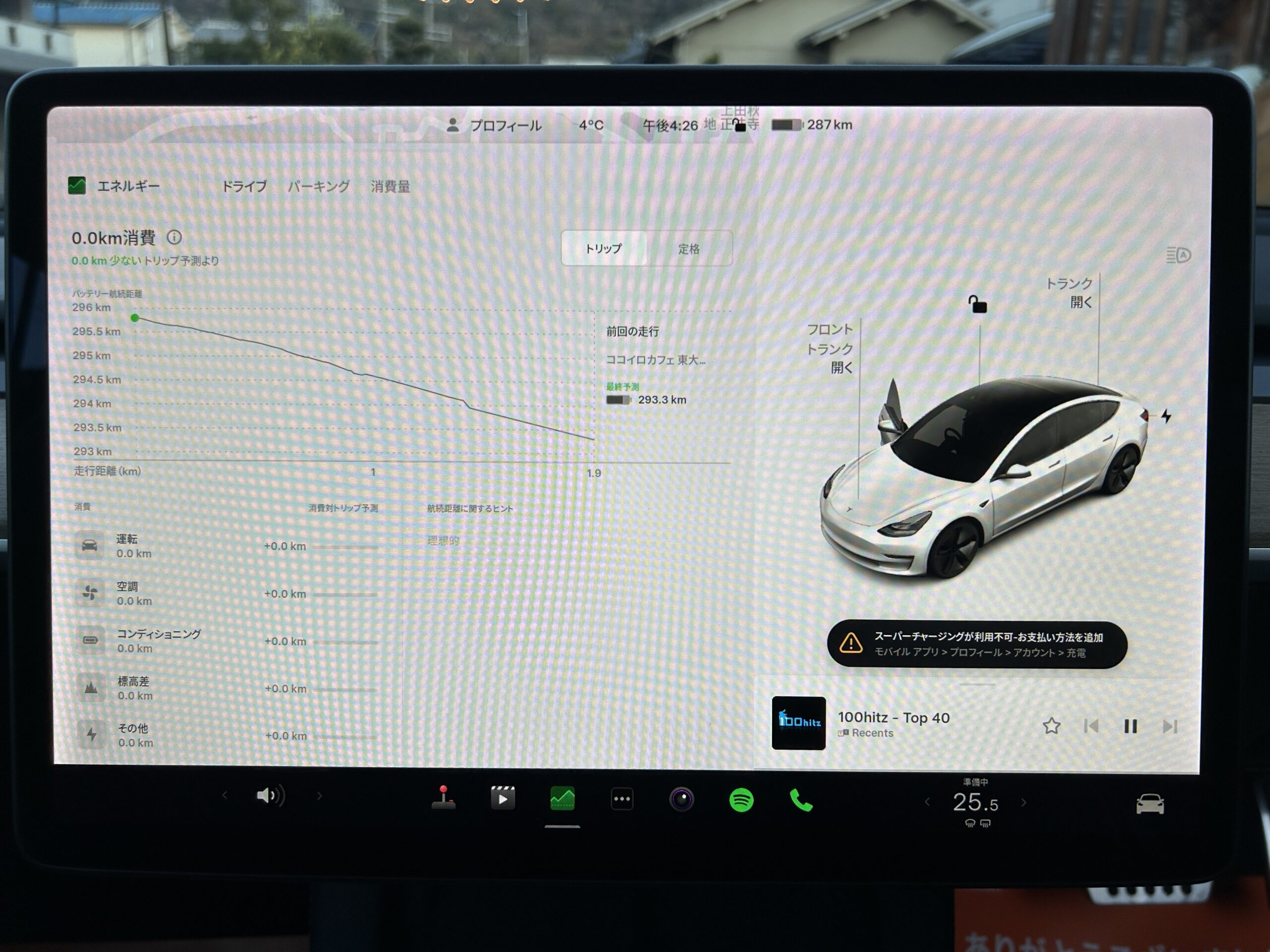This screenshot has width=1270, height=952.
Task: Tap the 25.5 temperature setting
Action: coord(975,802)
